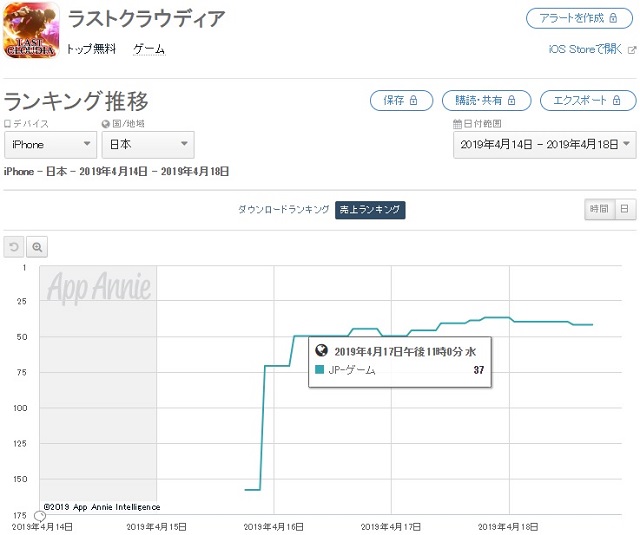Image resolution: width=640 pixels, height=535 pixels.
Task: Open the 日本 country dropdown
Action: click(x=147, y=145)
